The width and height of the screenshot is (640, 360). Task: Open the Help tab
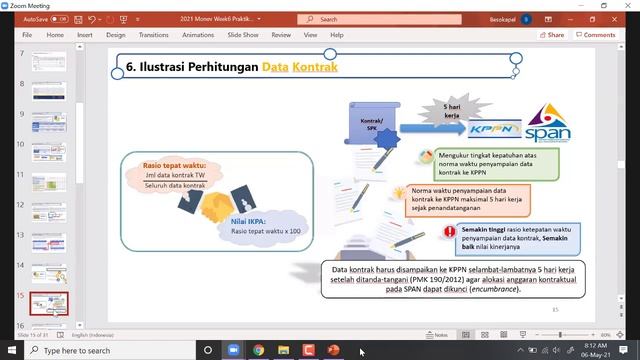click(337, 35)
